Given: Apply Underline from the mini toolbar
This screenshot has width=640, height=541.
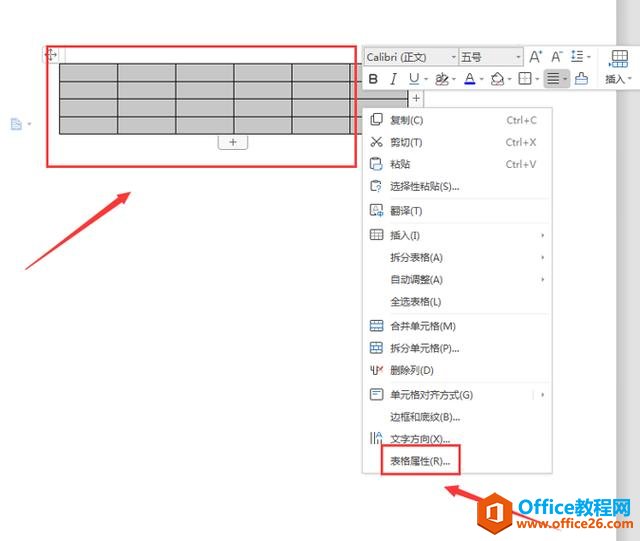Looking at the screenshot, I should coord(414,78).
